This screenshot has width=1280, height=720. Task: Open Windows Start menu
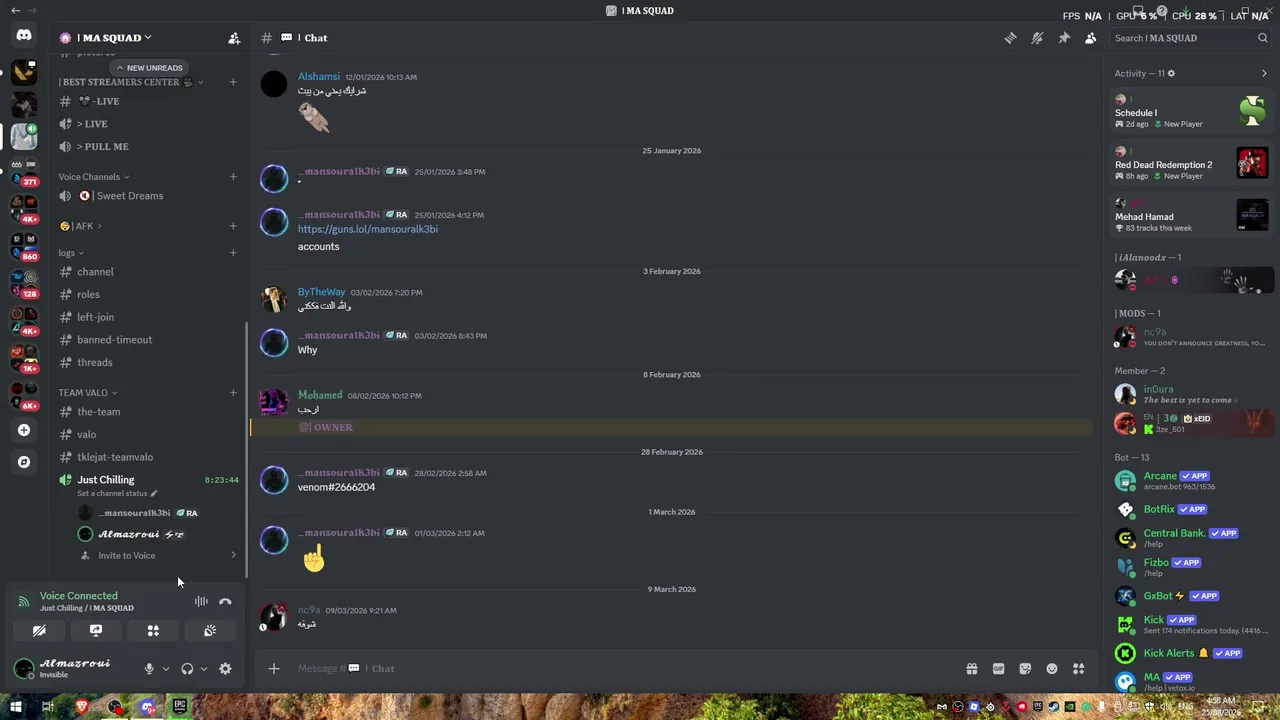(16, 707)
